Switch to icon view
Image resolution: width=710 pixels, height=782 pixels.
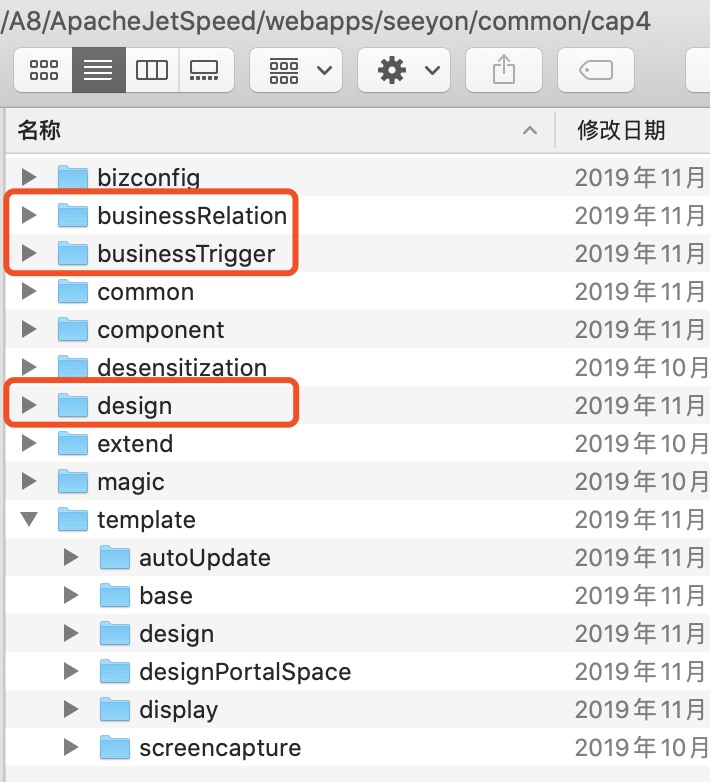click(x=44, y=70)
